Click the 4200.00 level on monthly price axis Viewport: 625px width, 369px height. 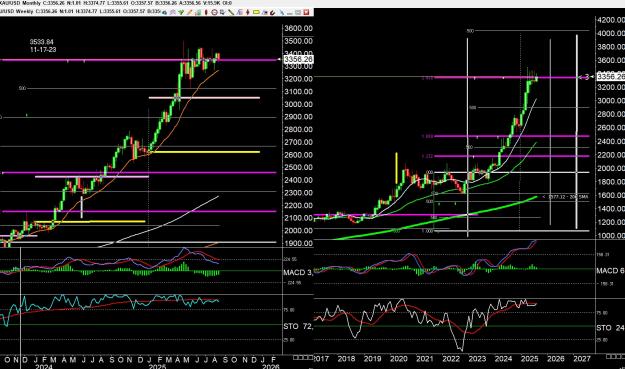(611, 20)
